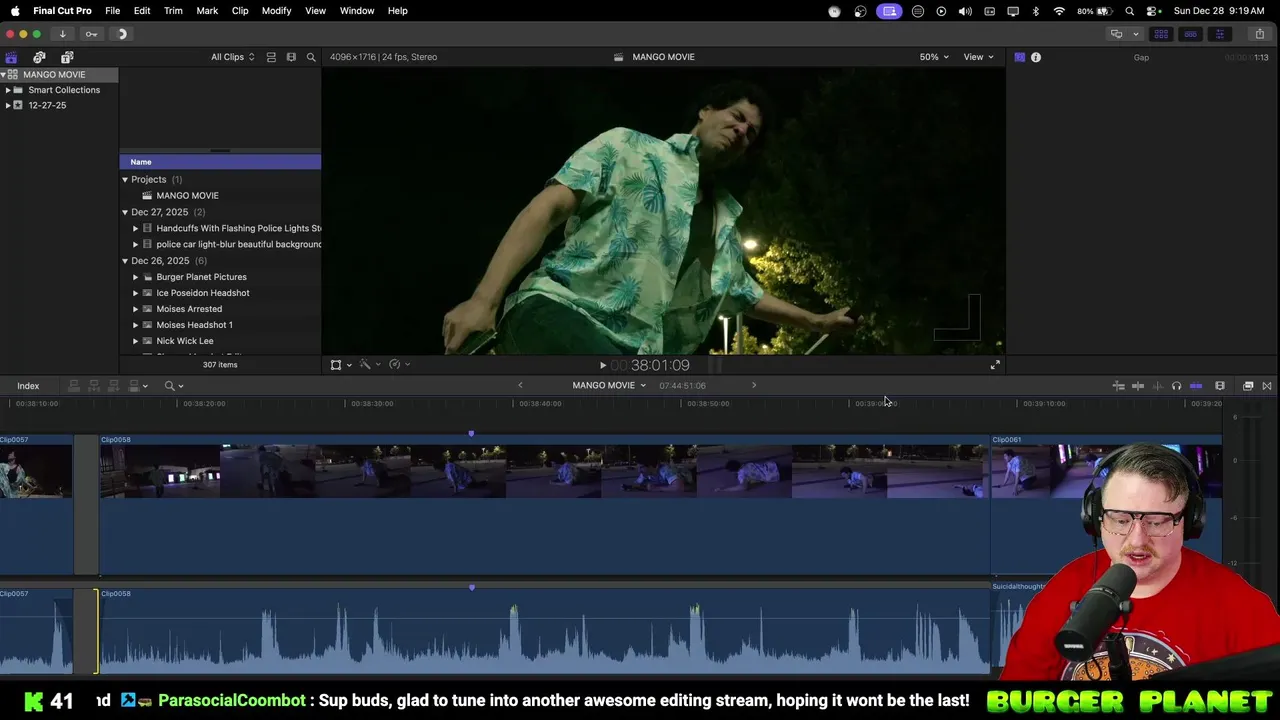Open the retime speed options popup

[399, 365]
